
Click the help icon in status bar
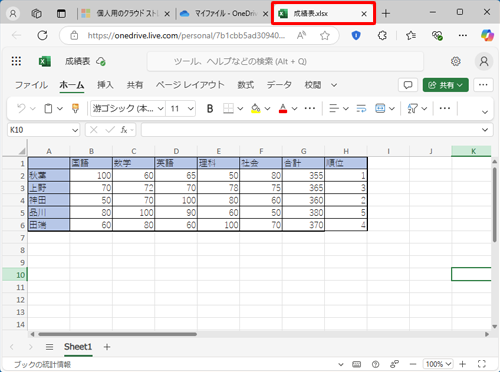tap(376, 364)
